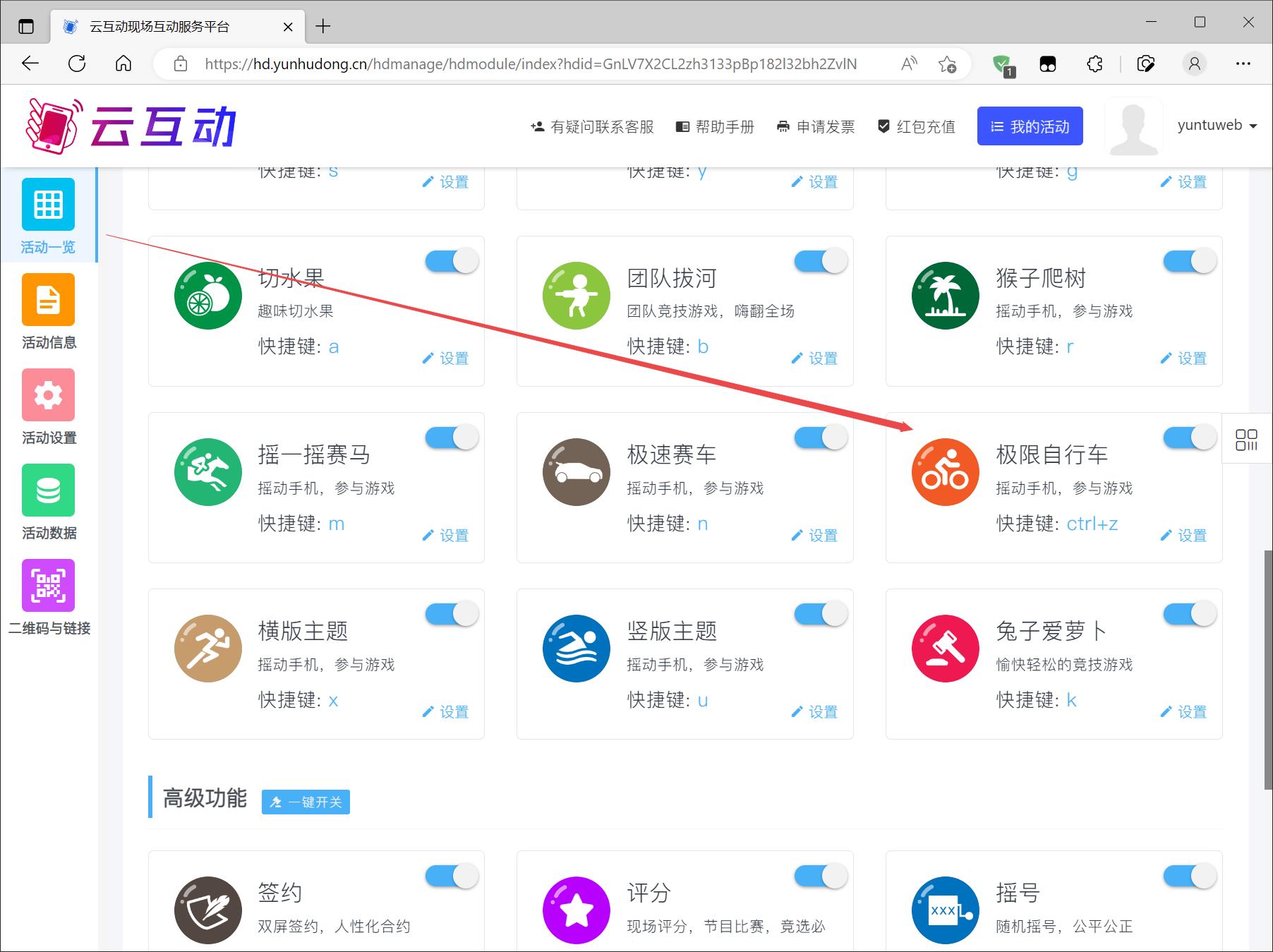Open the floating QR code panel icon
Screen dimensions: 1273x952
coord(1247,440)
